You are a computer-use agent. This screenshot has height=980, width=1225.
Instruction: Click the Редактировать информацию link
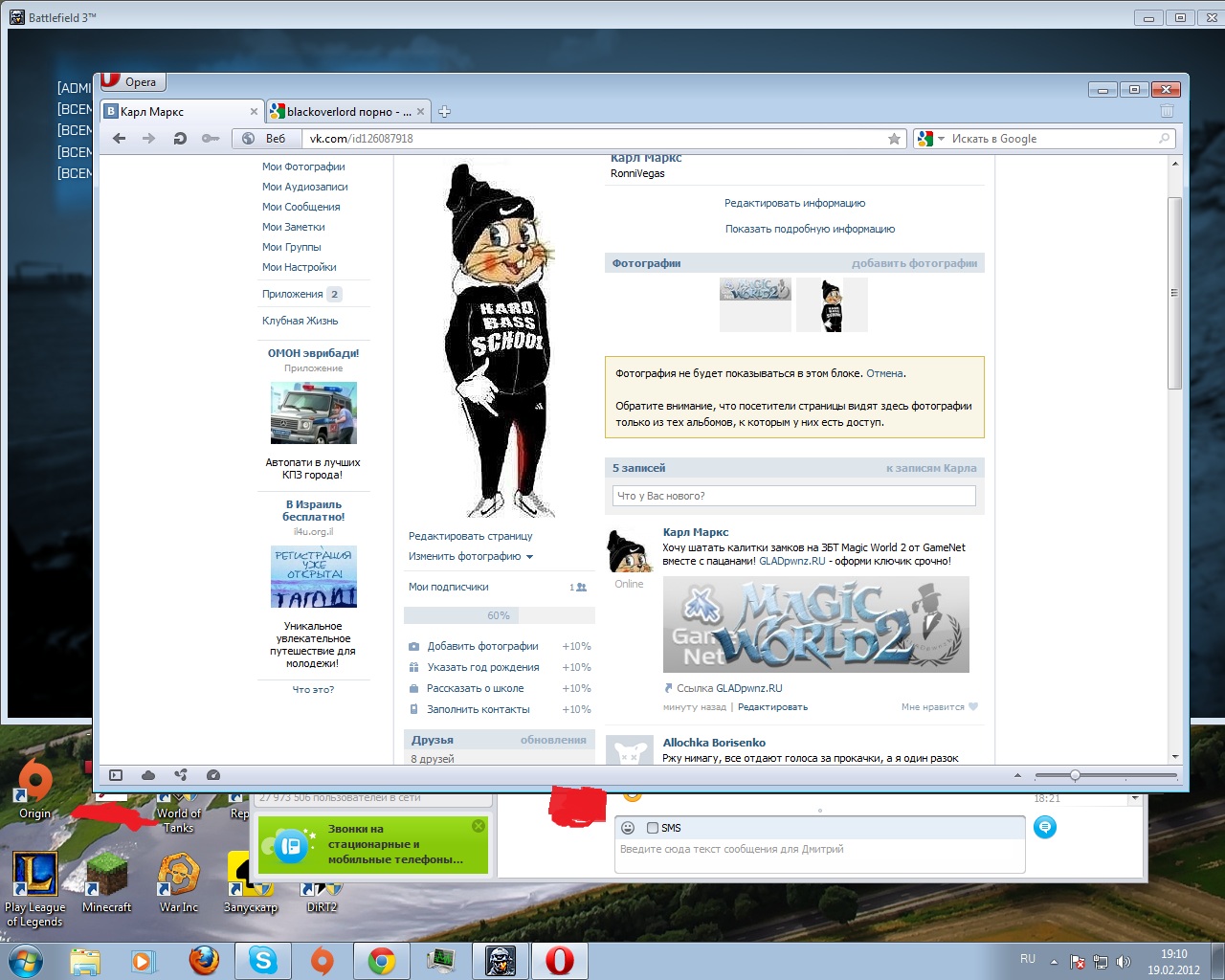click(794, 203)
